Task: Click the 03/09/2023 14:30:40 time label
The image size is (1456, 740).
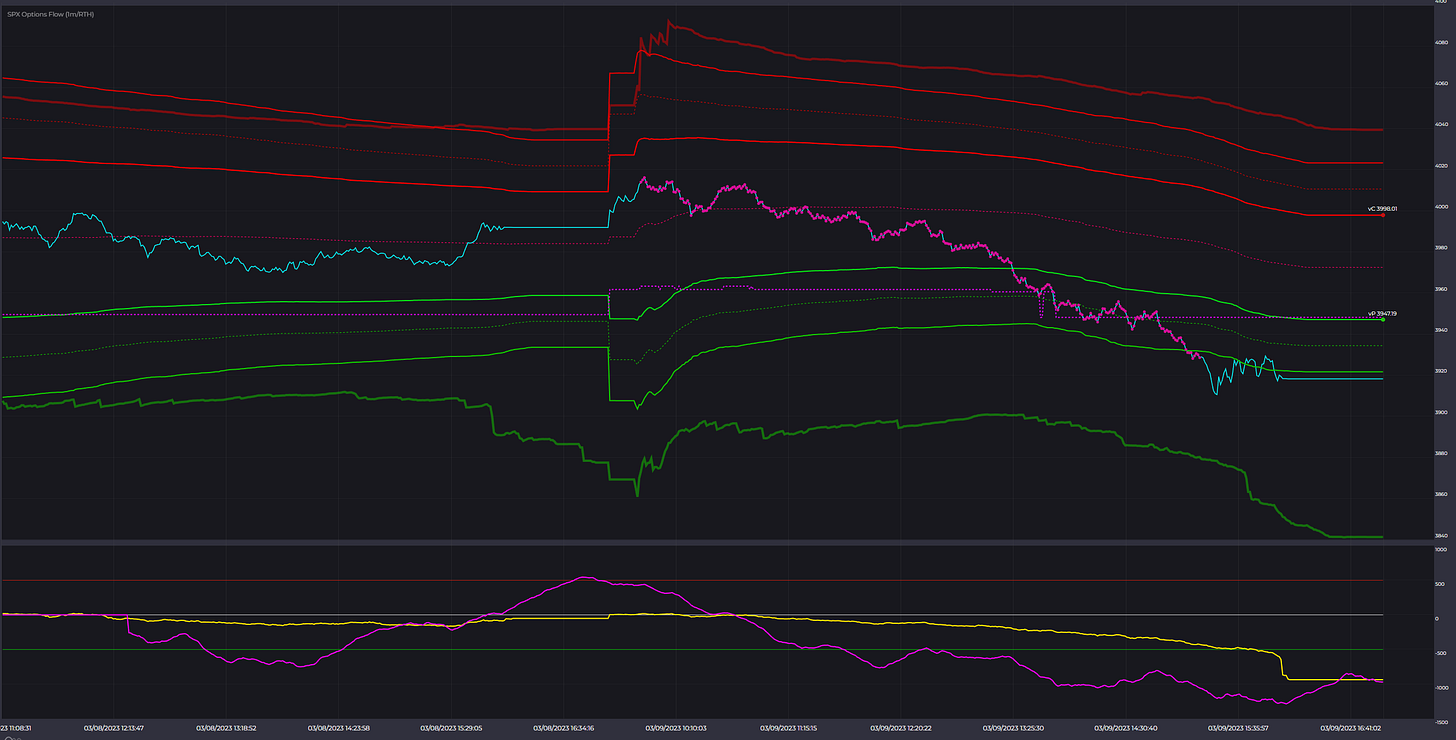Action: click(1127, 728)
